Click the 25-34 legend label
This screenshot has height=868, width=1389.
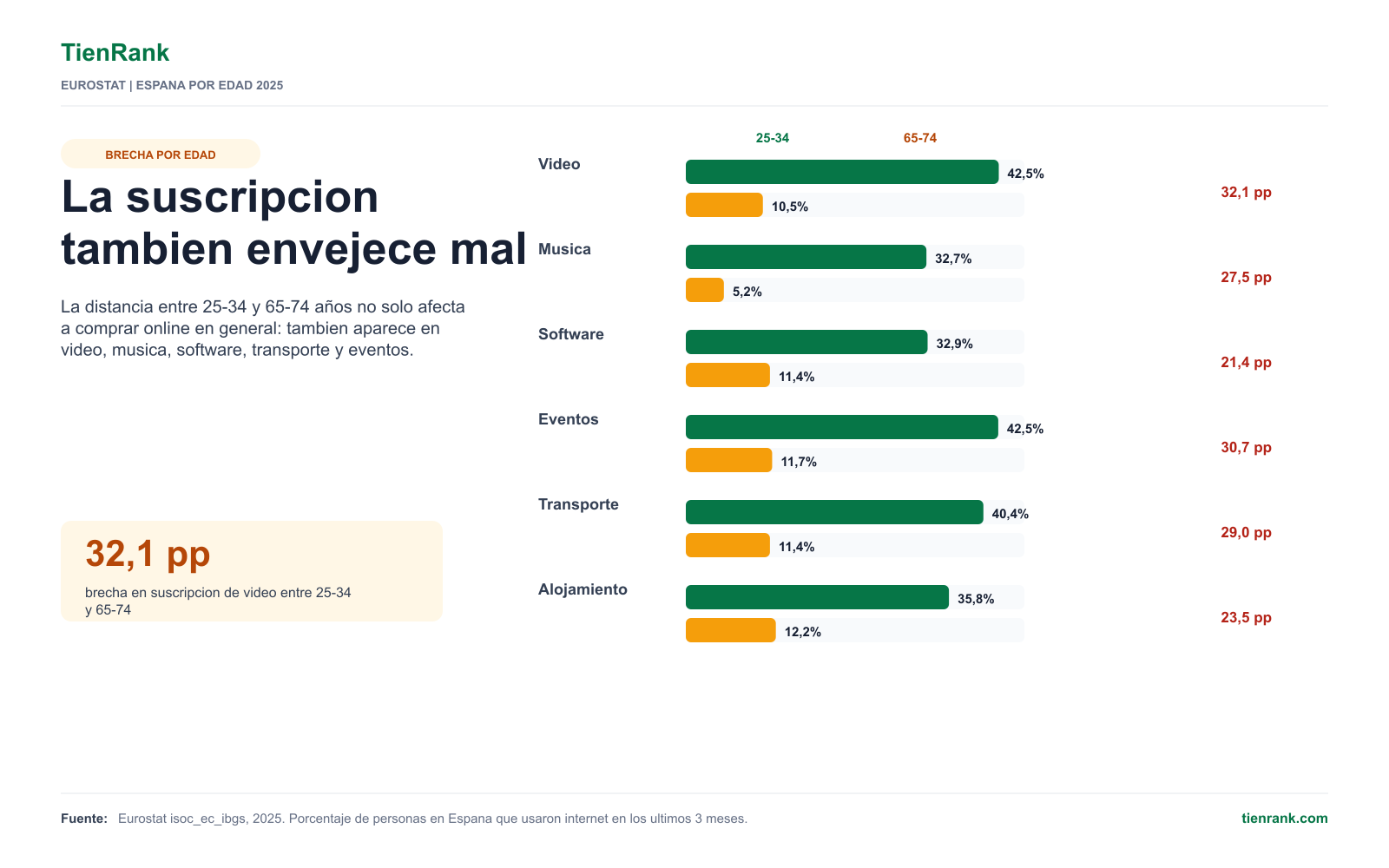773,138
